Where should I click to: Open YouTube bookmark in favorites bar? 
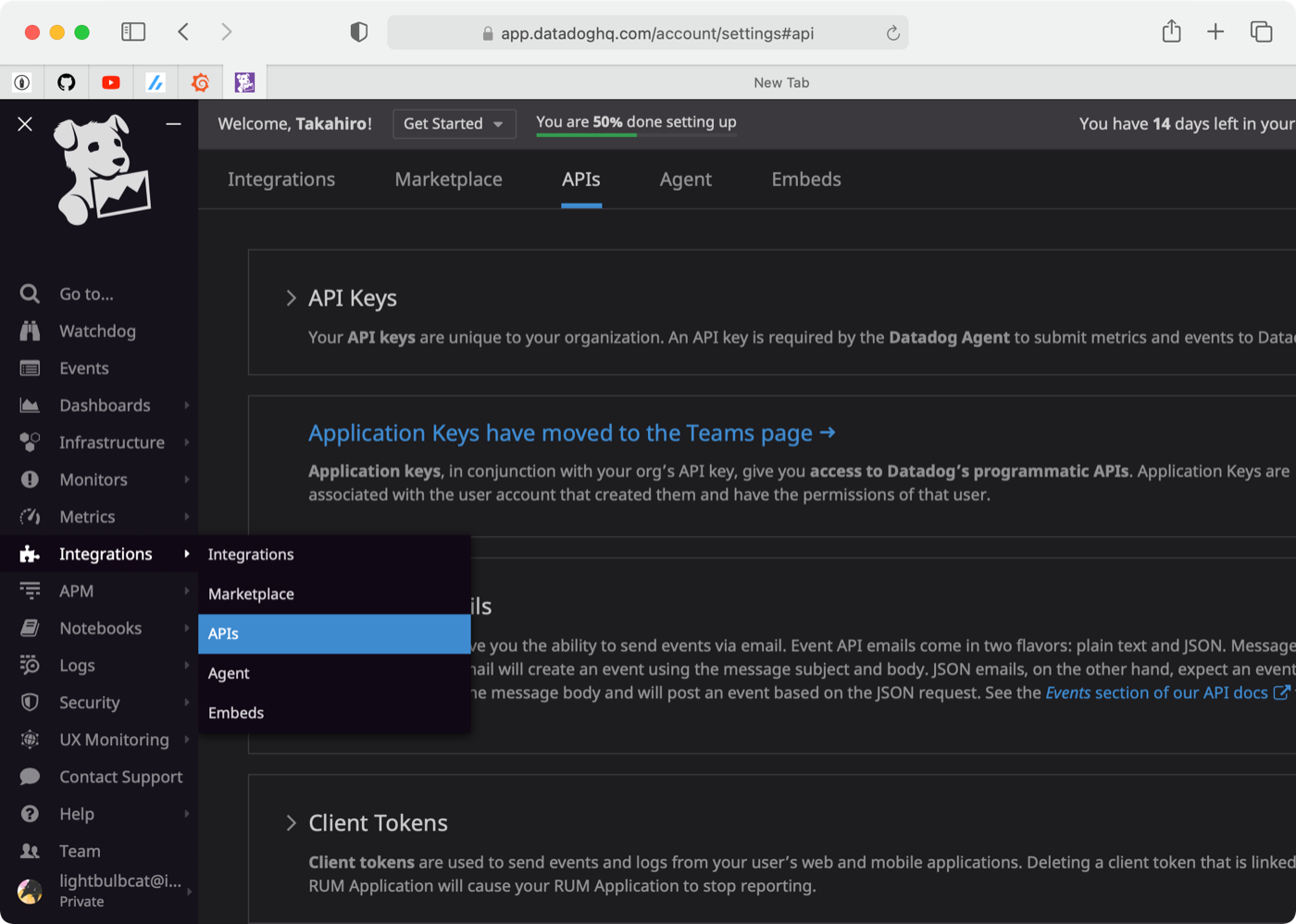click(111, 82)
